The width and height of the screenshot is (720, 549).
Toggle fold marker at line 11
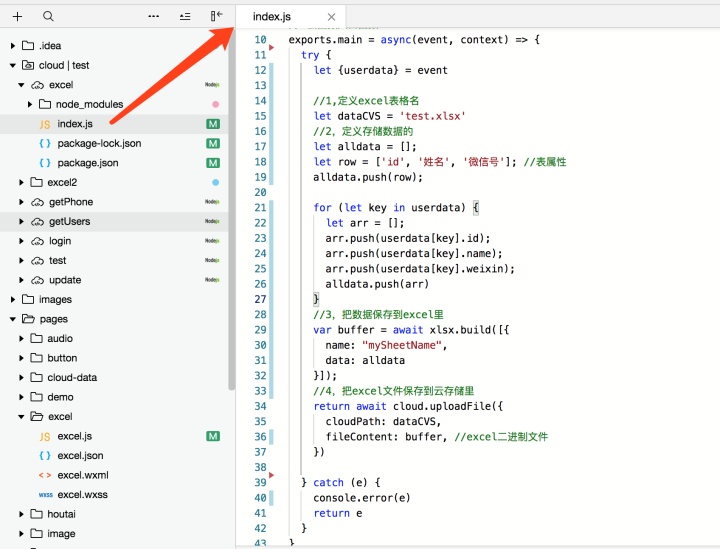pos(271,47)
